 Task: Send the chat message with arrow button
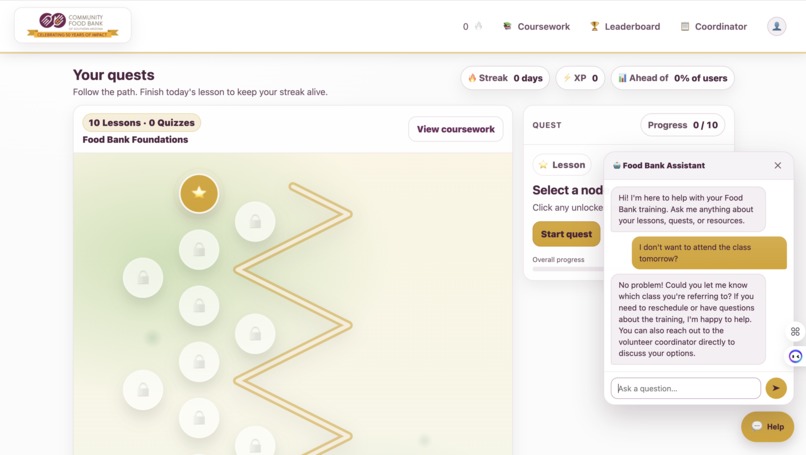tap(776, 388)
